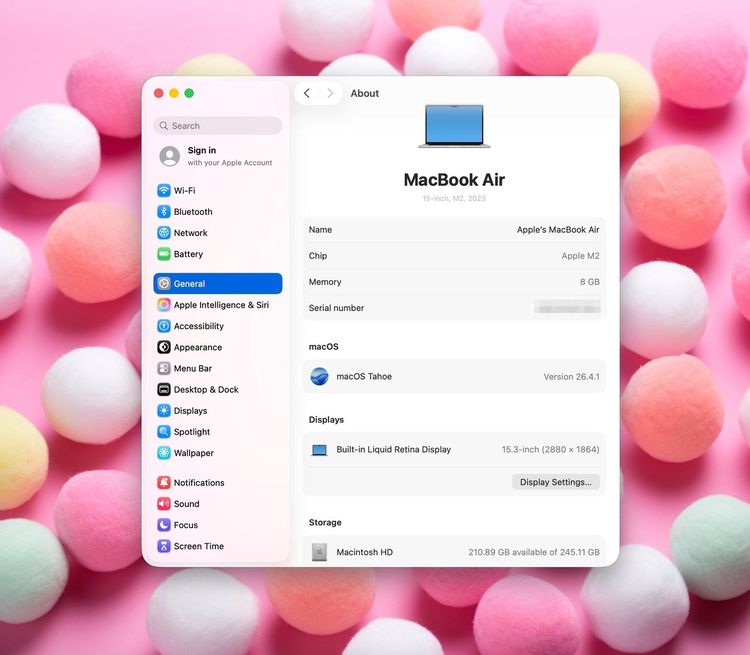Go forward with the right chevron
750x655 pixels.
point(330,93)
